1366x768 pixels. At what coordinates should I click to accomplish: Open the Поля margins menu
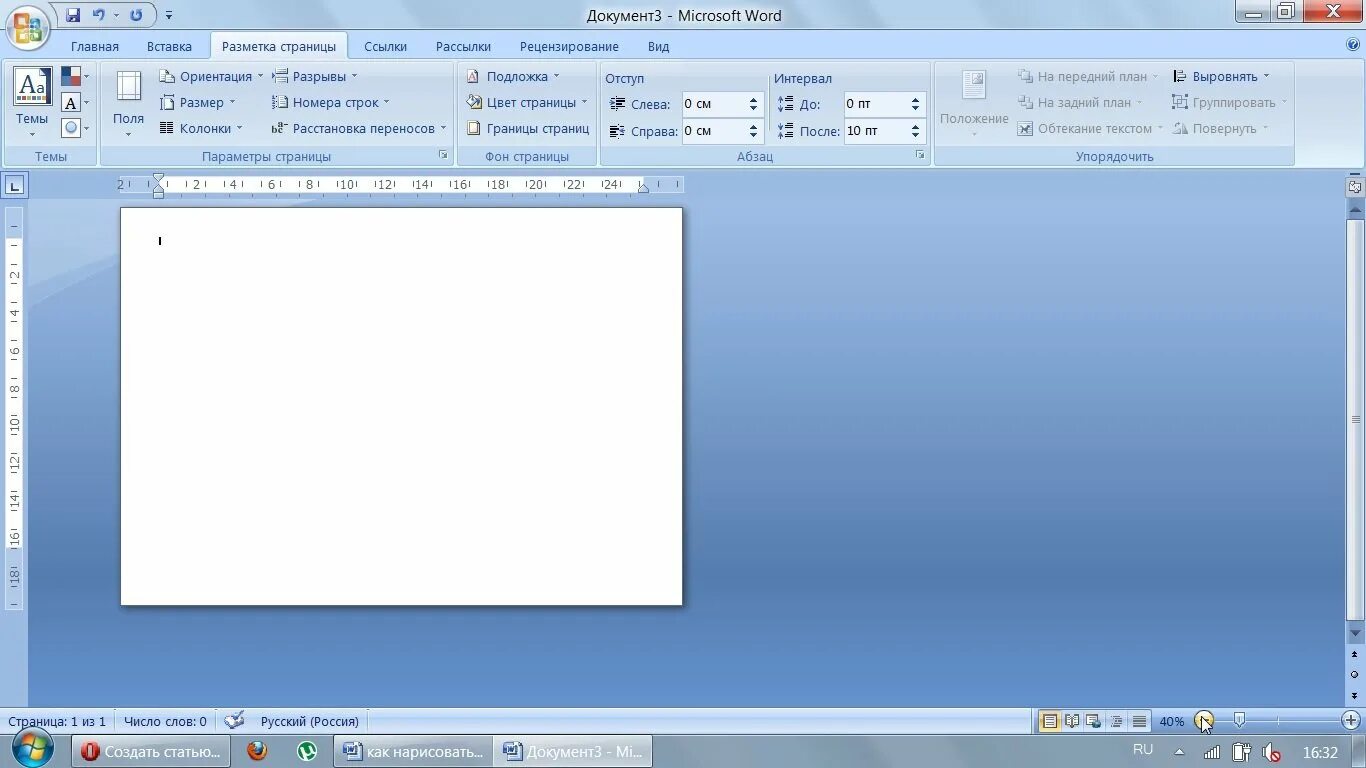[x=128, y=104]
